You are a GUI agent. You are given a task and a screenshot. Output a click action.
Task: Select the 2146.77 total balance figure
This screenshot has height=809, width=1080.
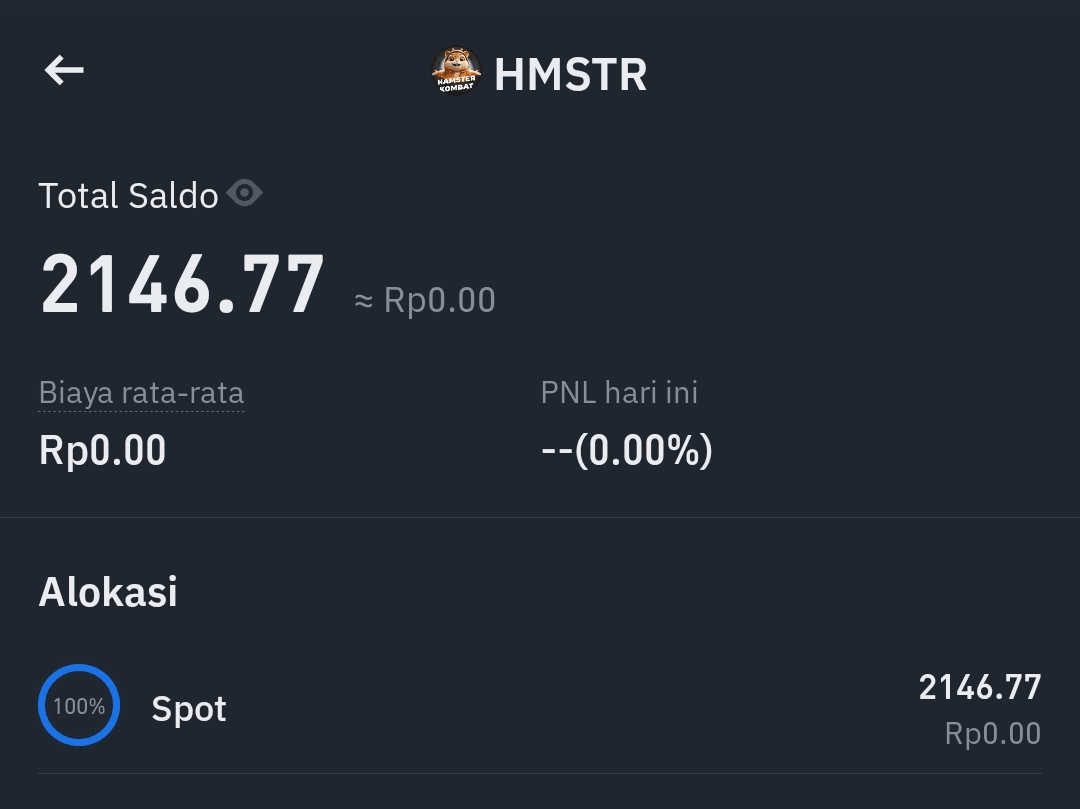(182, 285)
